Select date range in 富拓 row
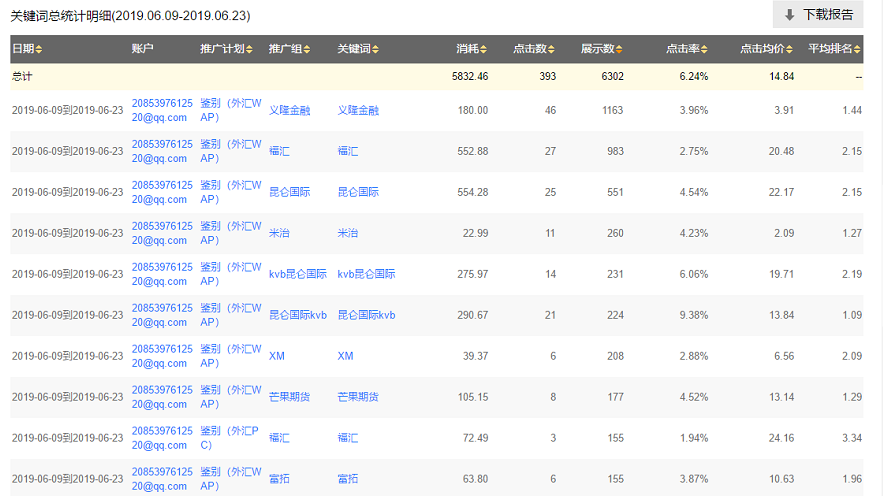 [68, 479]
